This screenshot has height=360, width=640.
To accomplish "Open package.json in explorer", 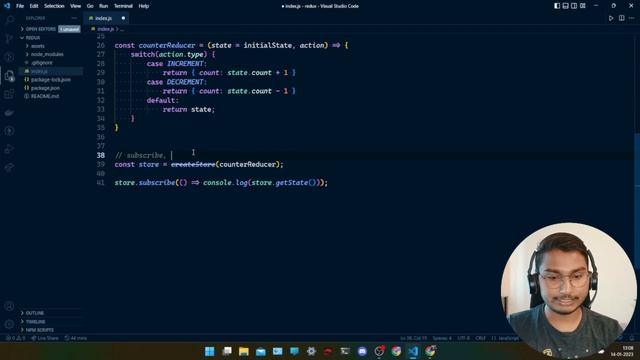I will point(45,88).
